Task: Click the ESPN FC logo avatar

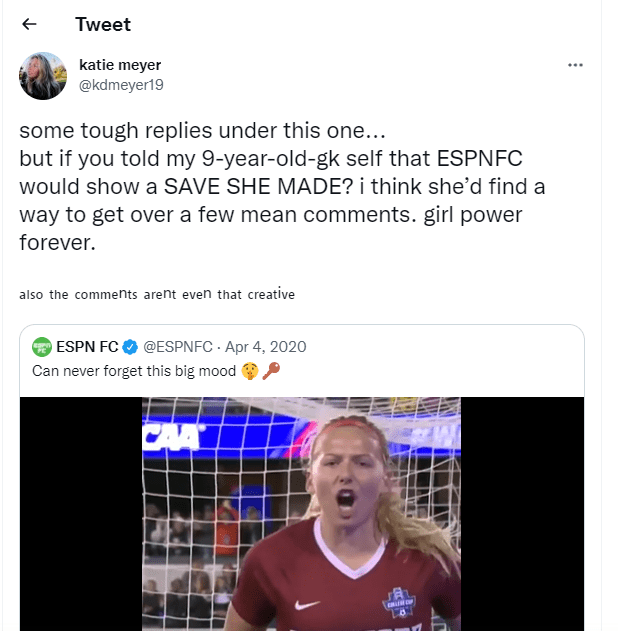Action: (x=42, y=347)
